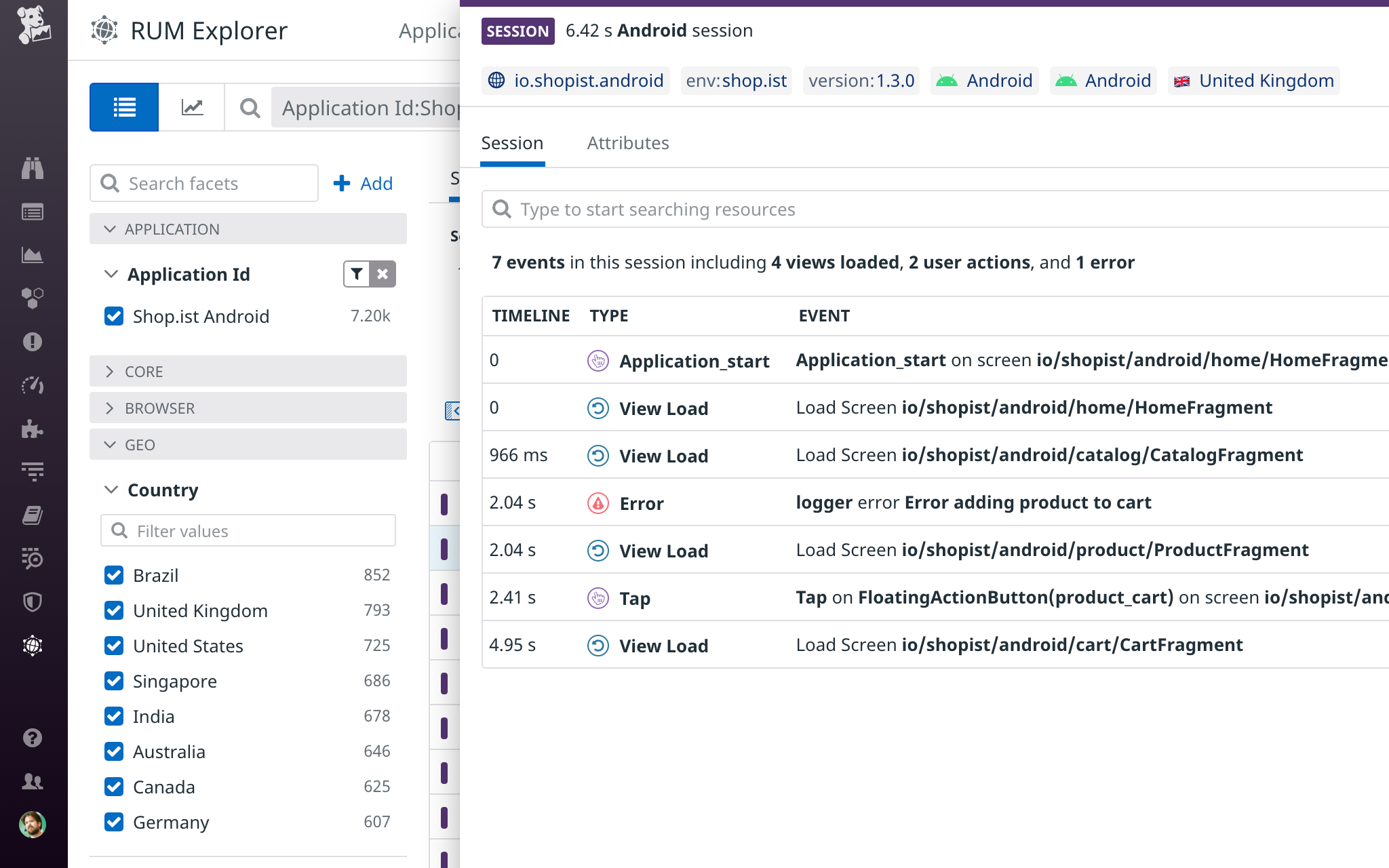The width and height of the screenshot is (1389, 868).
Task: Click the United Kingdom tag
Action: tap(1253, 81)
